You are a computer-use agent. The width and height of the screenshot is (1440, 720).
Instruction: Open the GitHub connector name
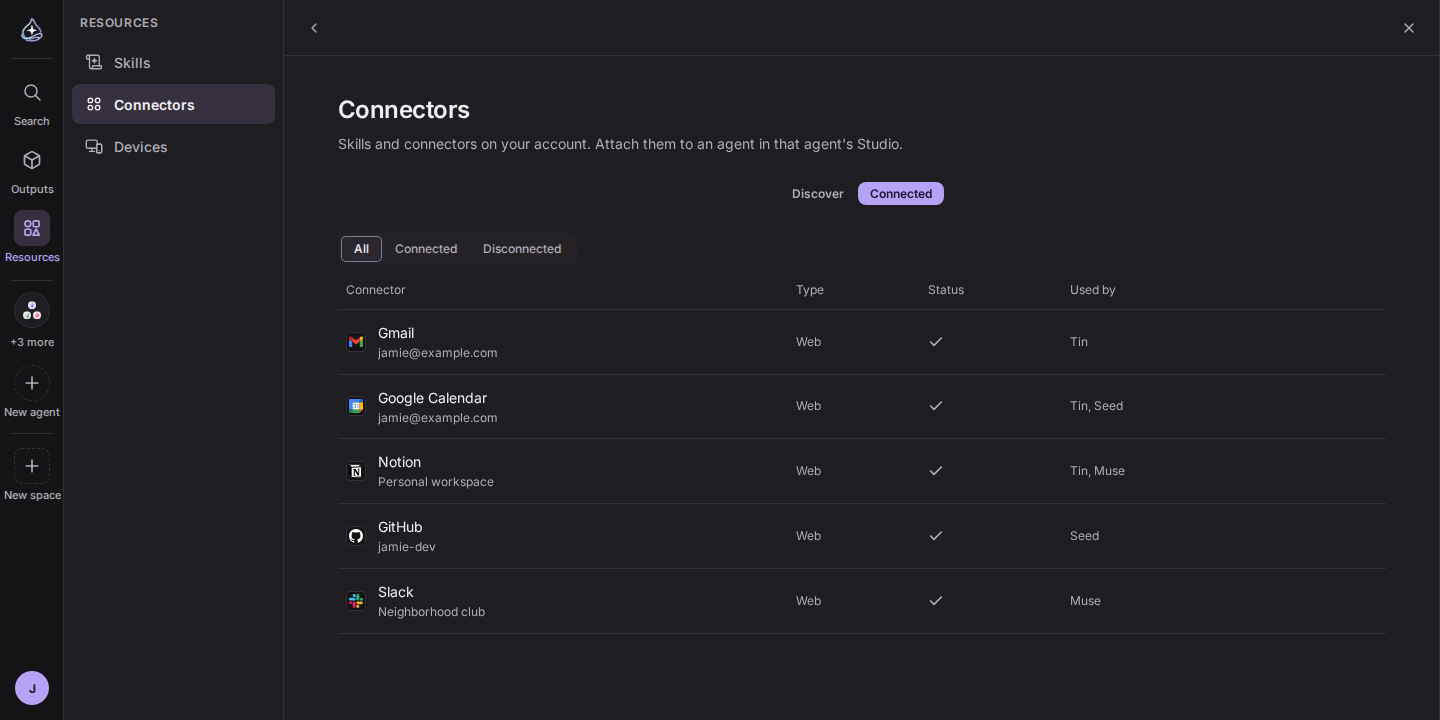400,527
